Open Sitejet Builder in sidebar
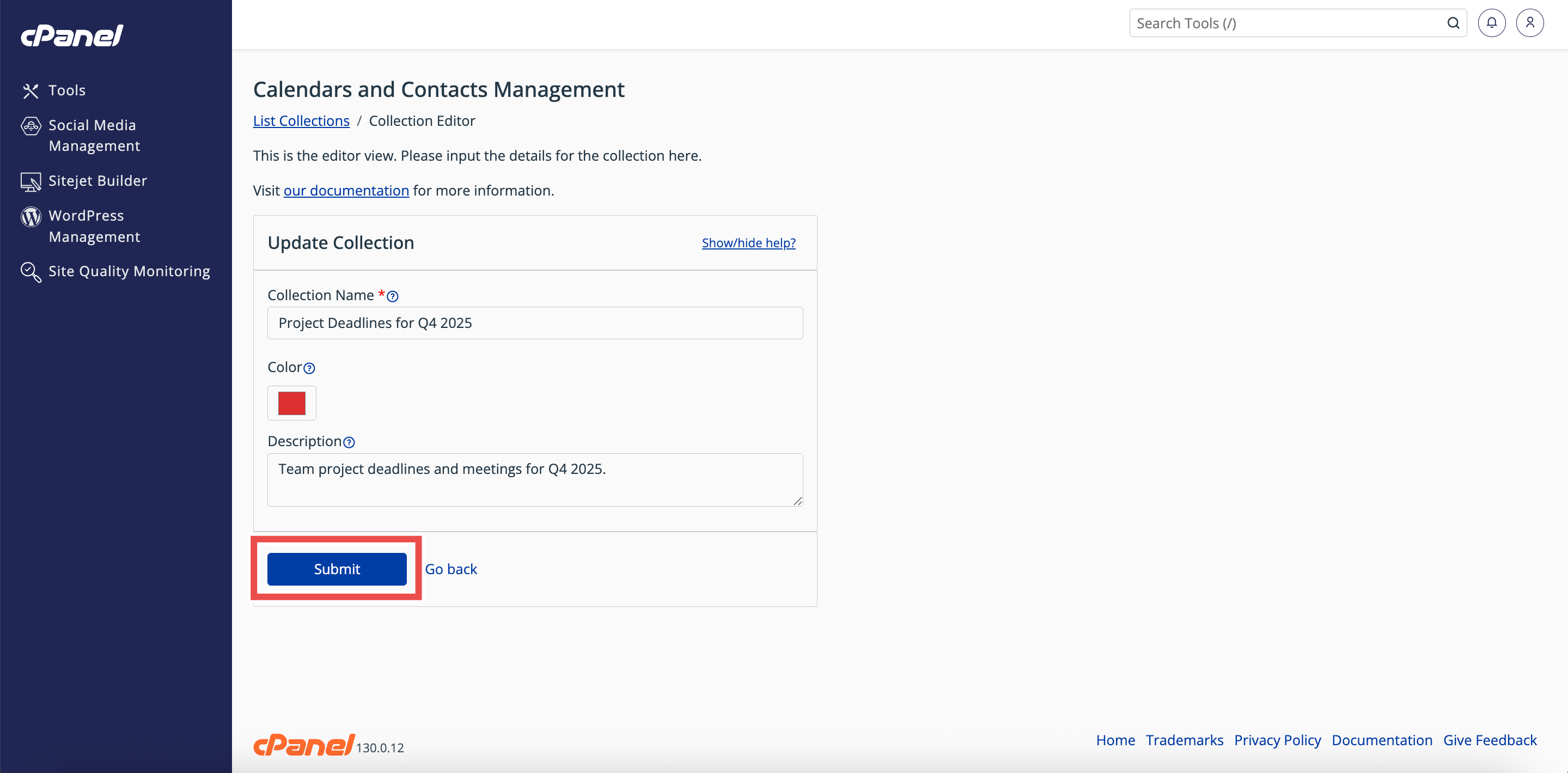 pyautogui.click(x=97, y=181)
